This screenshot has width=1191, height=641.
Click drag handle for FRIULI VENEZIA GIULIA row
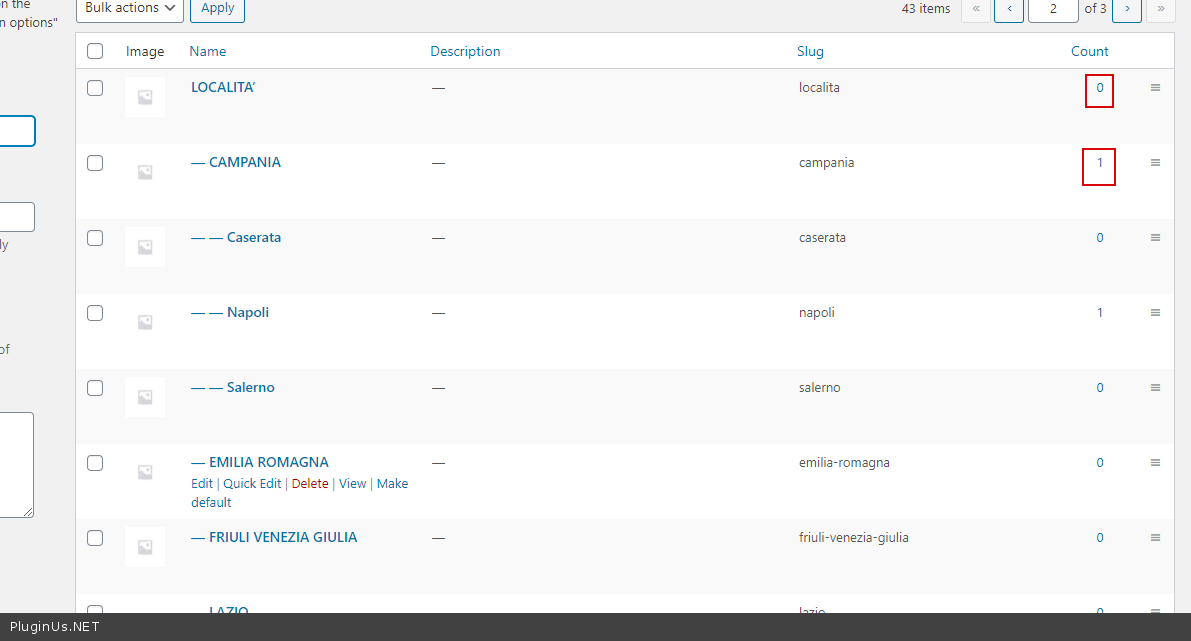[x=1155, y=538]
